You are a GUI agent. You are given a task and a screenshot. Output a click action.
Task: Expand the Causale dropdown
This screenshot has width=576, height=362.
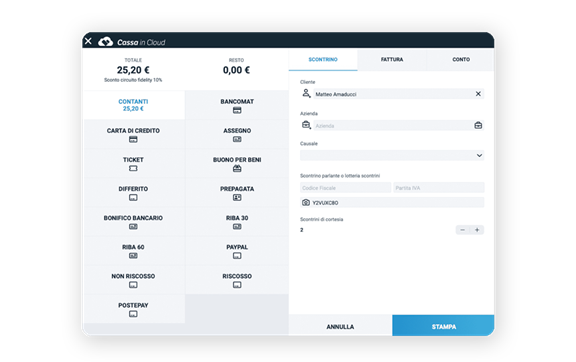pyautogui.click(x=392, y=155)
